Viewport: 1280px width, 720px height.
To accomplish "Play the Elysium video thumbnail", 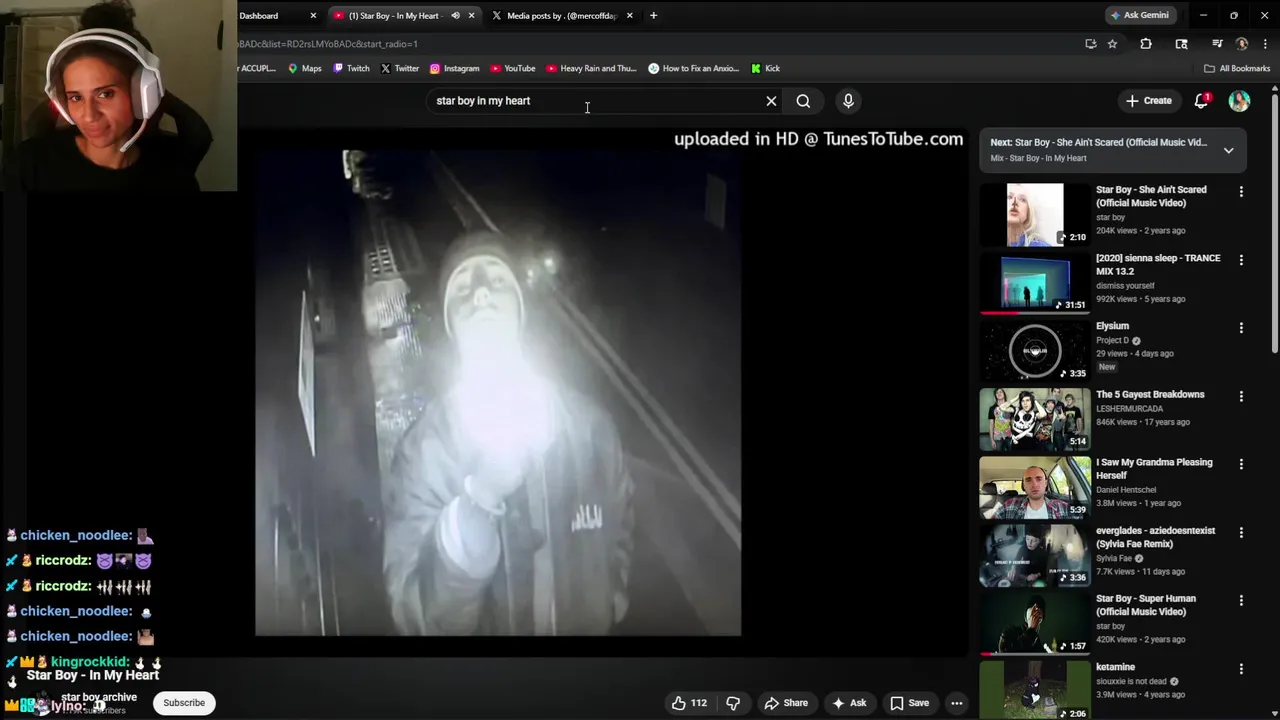I will pyautogui.click(x=1035, y=351).
